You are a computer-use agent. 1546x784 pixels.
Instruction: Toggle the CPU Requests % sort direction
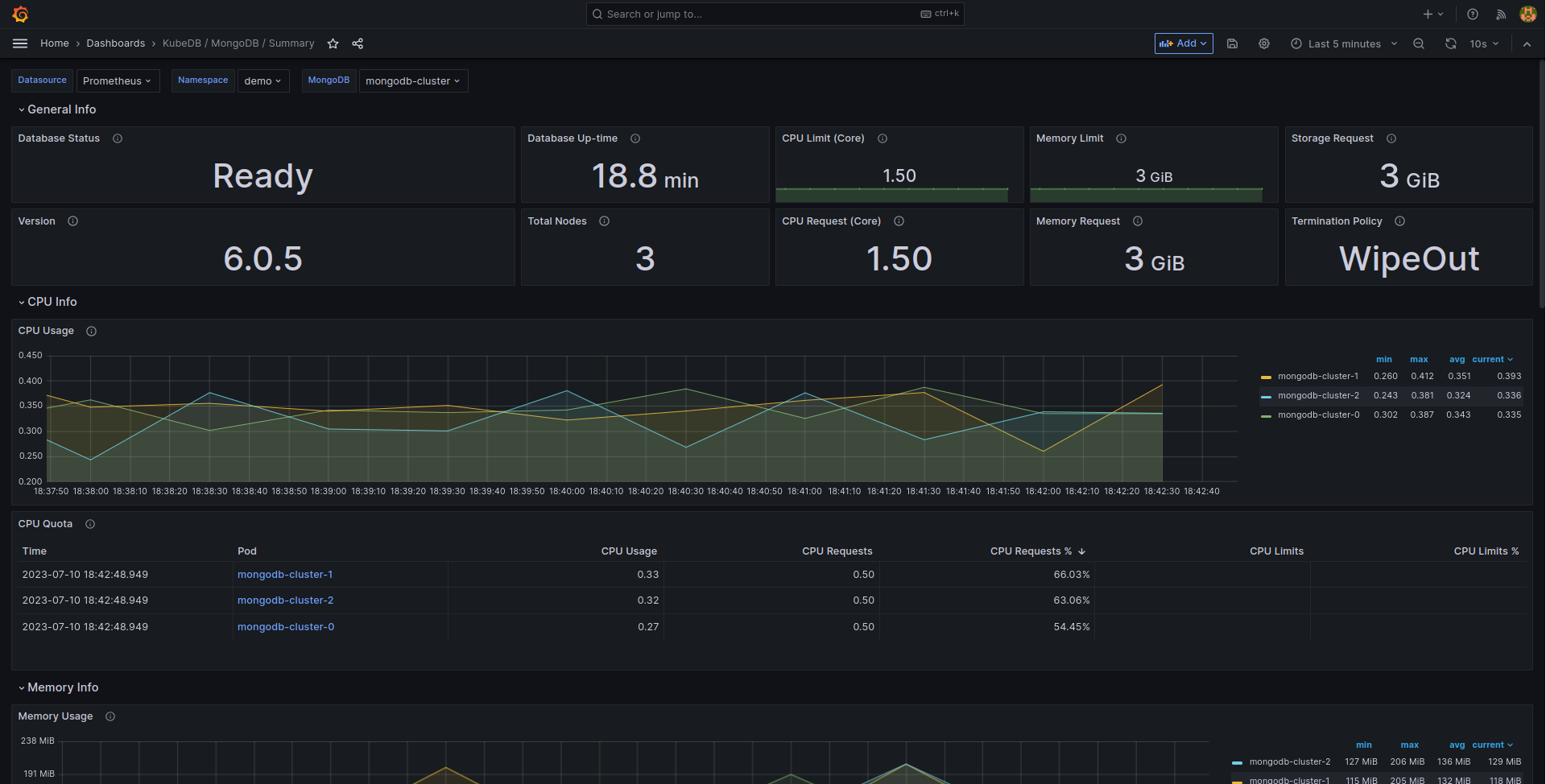point(1037,551)
